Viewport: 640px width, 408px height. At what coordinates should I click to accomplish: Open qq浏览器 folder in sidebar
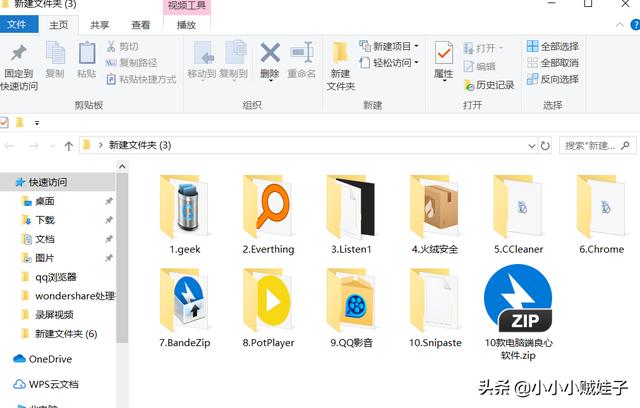pyautogui.click(x=49, y=277)
